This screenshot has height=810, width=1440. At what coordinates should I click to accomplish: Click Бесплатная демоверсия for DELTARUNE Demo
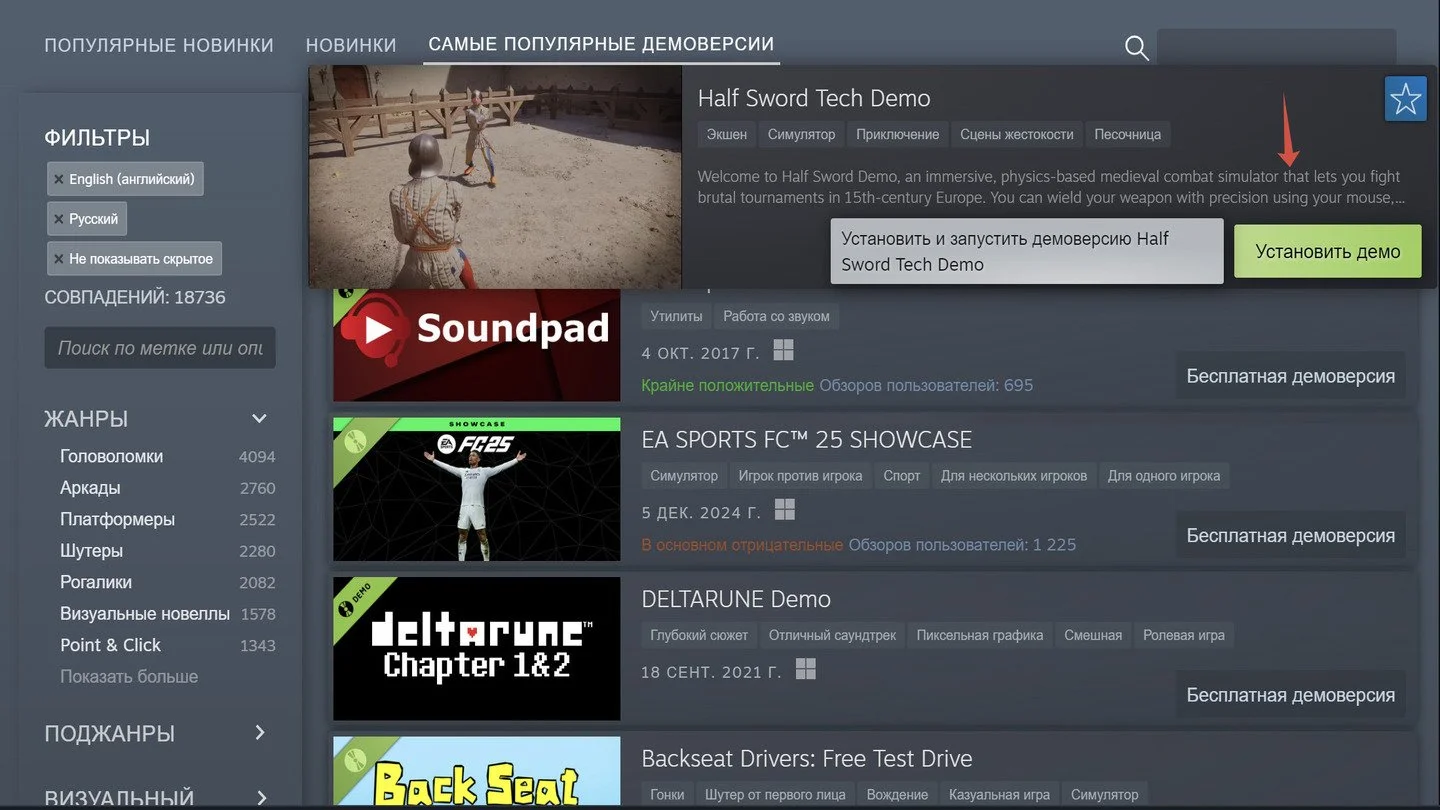pyautogui.click(x=1290, y=695)
